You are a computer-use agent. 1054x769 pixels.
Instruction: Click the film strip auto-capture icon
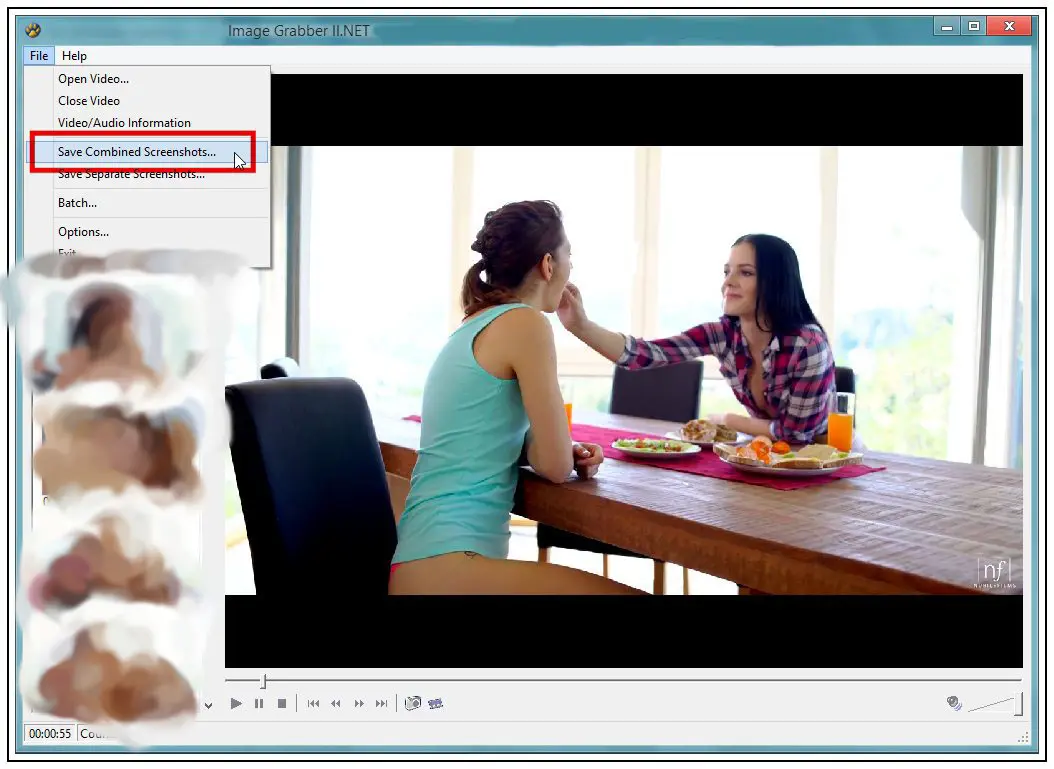436,704
